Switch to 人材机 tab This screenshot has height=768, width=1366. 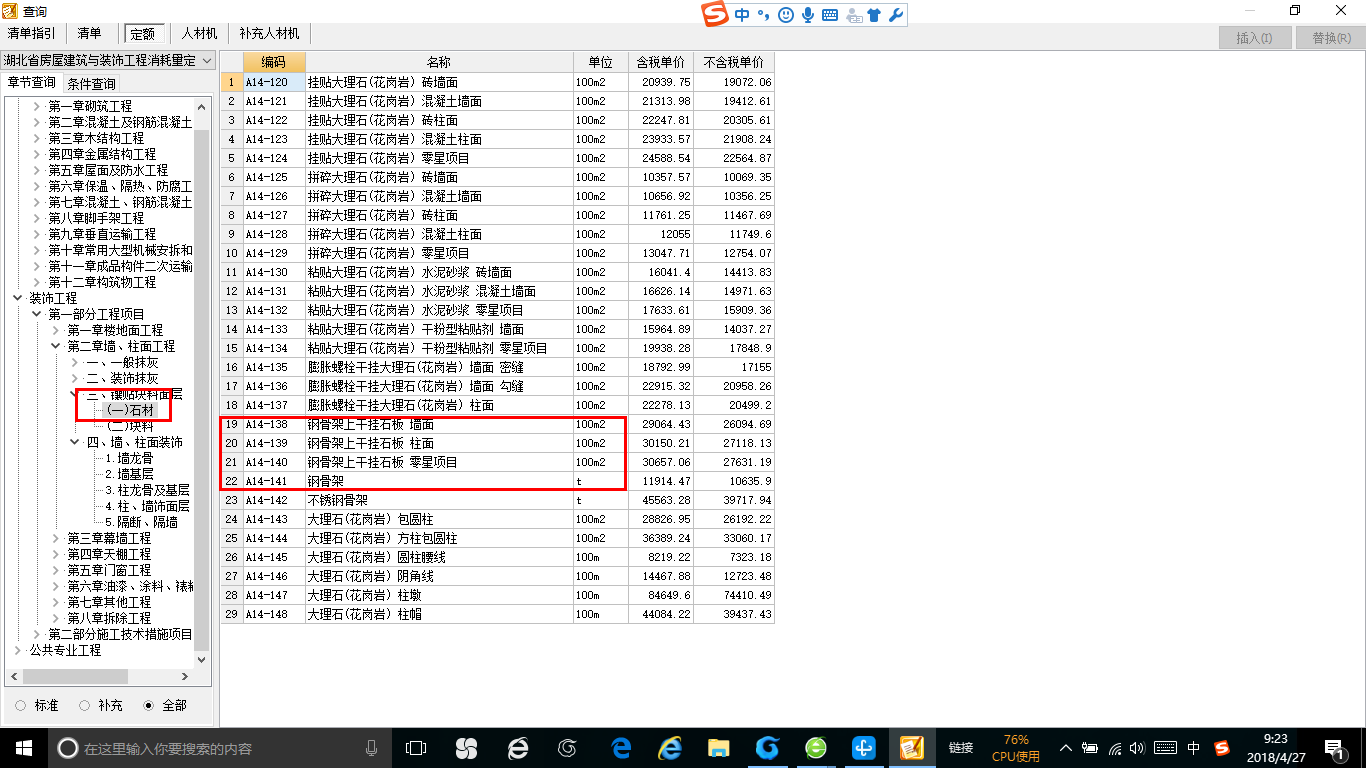(199, 33)
